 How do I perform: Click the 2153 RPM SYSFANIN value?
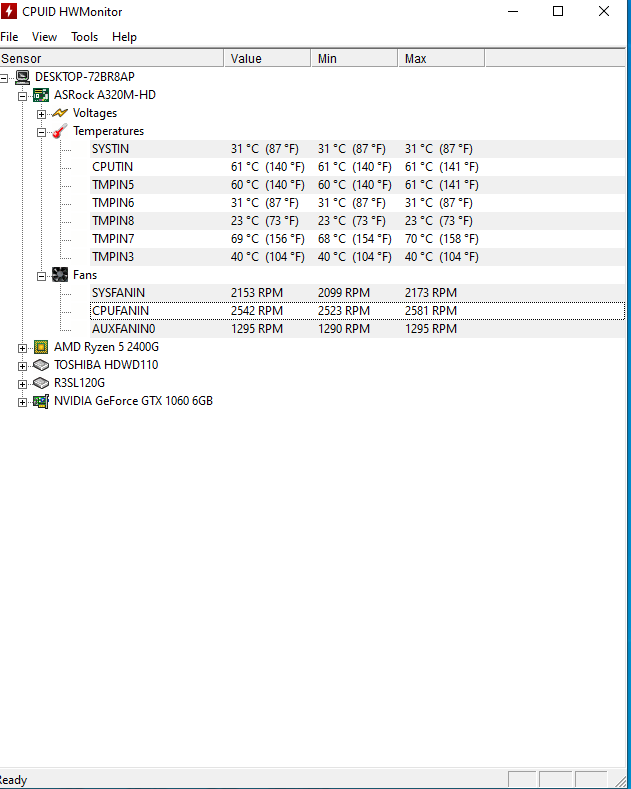[257, 293]
